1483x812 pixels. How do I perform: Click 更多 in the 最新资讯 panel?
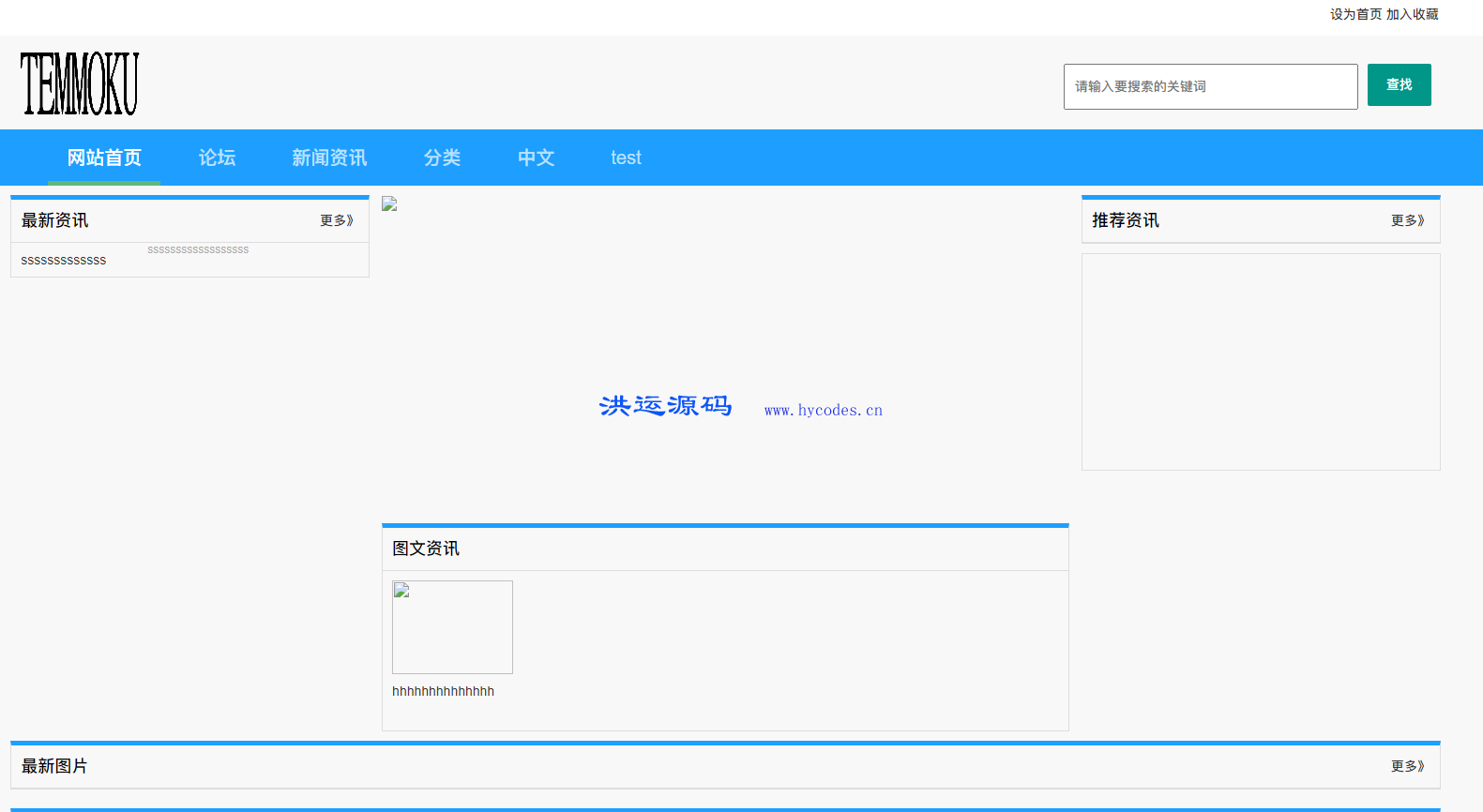[337, 220]
